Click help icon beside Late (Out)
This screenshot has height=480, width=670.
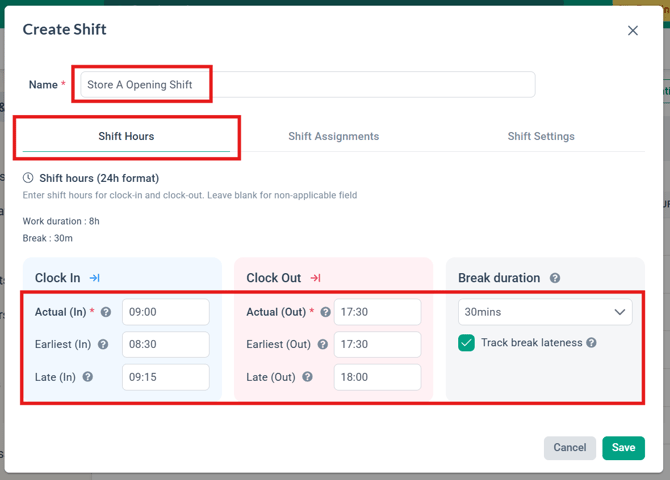[308, 377]
